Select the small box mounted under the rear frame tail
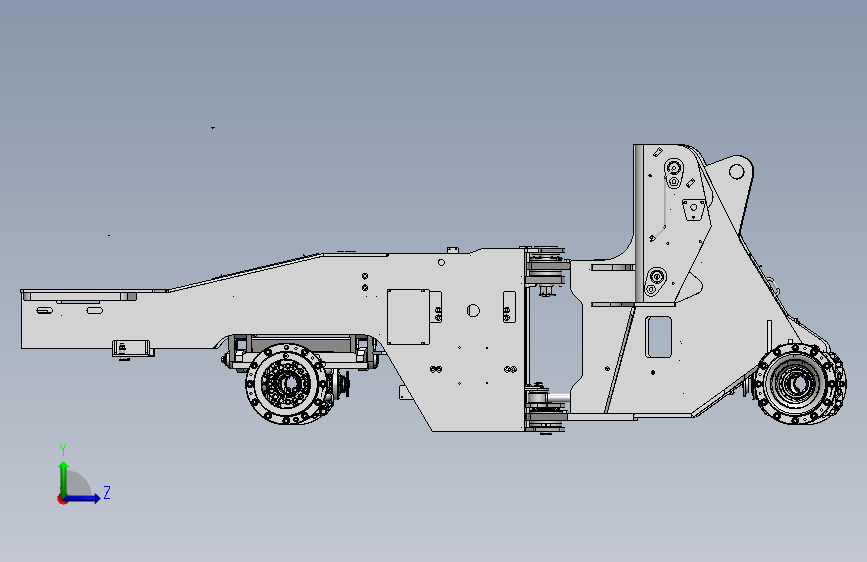The height and width of the screenshot is (562, 867). 132,349
